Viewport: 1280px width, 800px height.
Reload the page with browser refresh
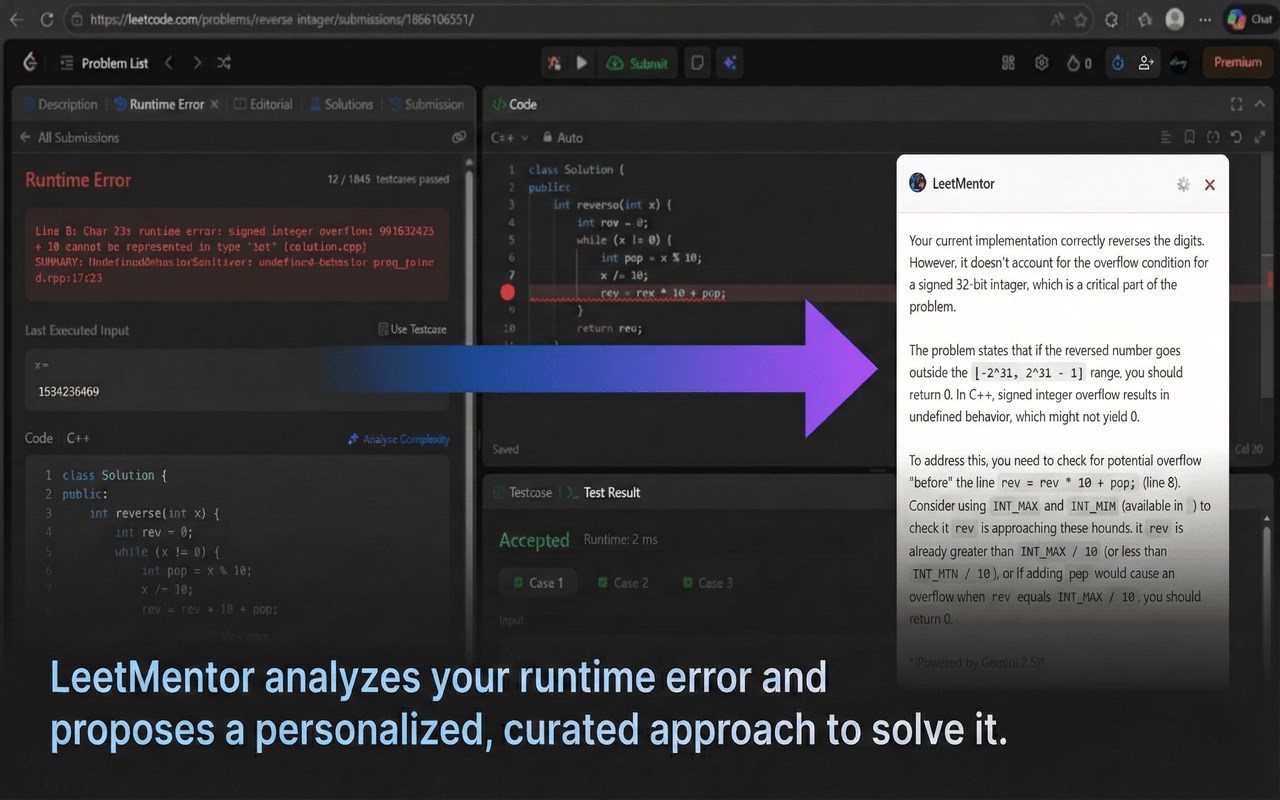[46, 19]
